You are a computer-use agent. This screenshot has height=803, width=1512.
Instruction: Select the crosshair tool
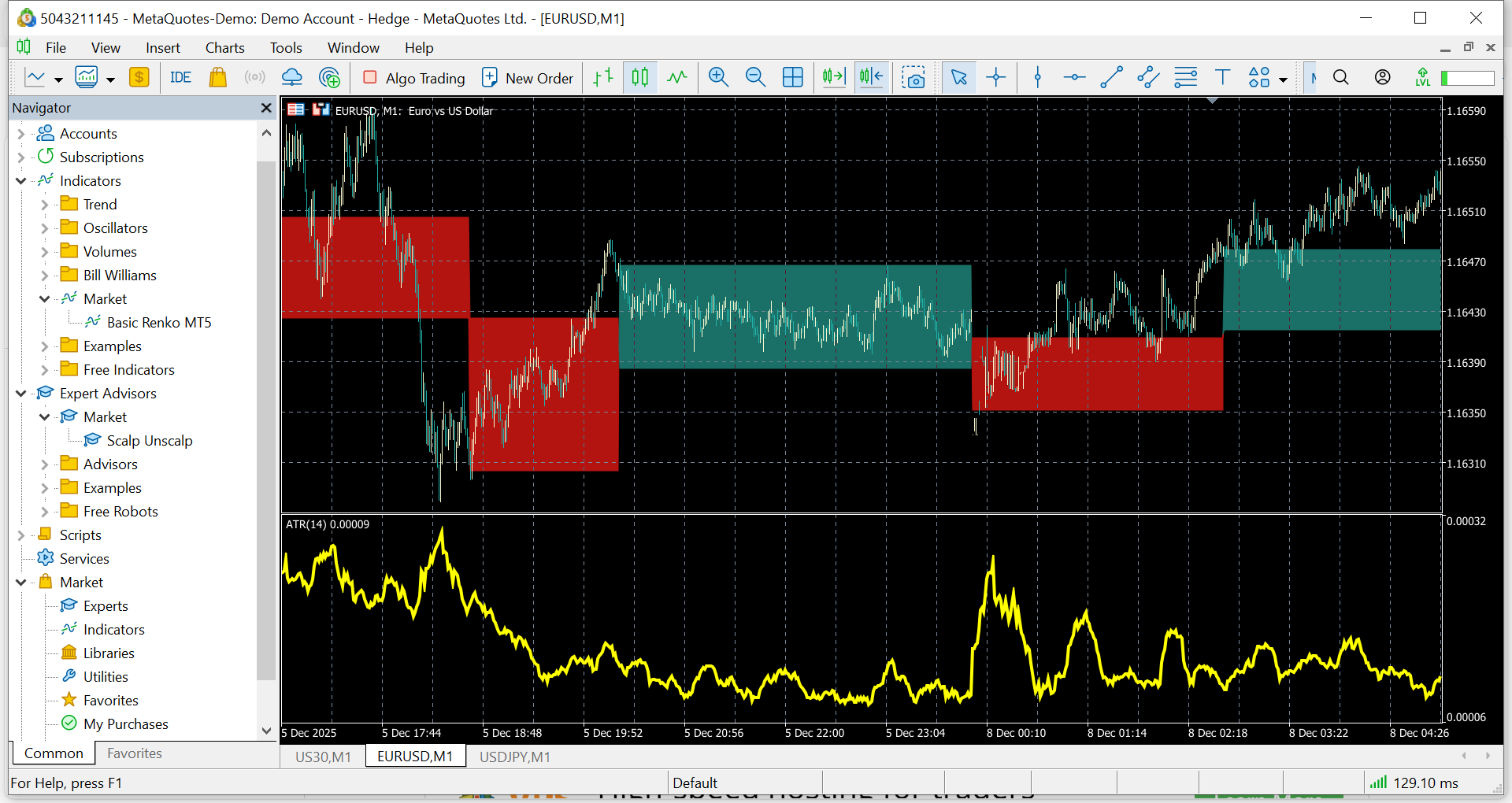tap(996, 77)
